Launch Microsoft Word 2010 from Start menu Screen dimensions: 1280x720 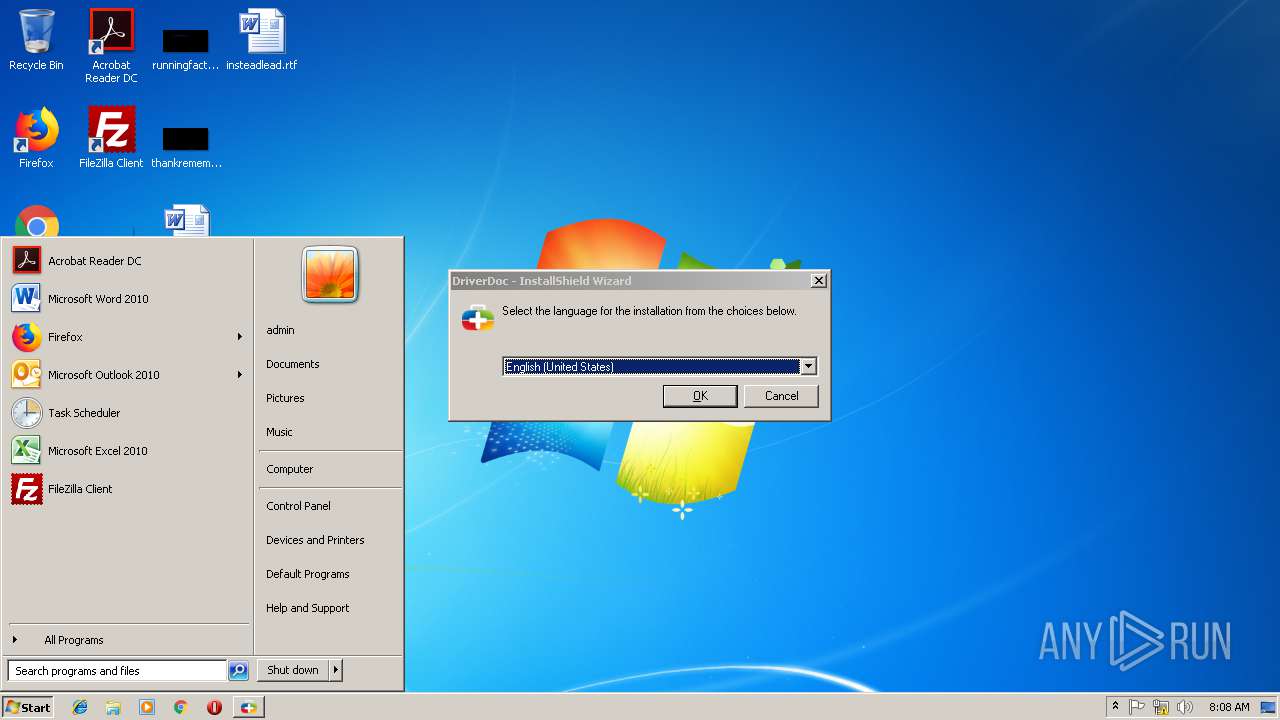[127, 299]
